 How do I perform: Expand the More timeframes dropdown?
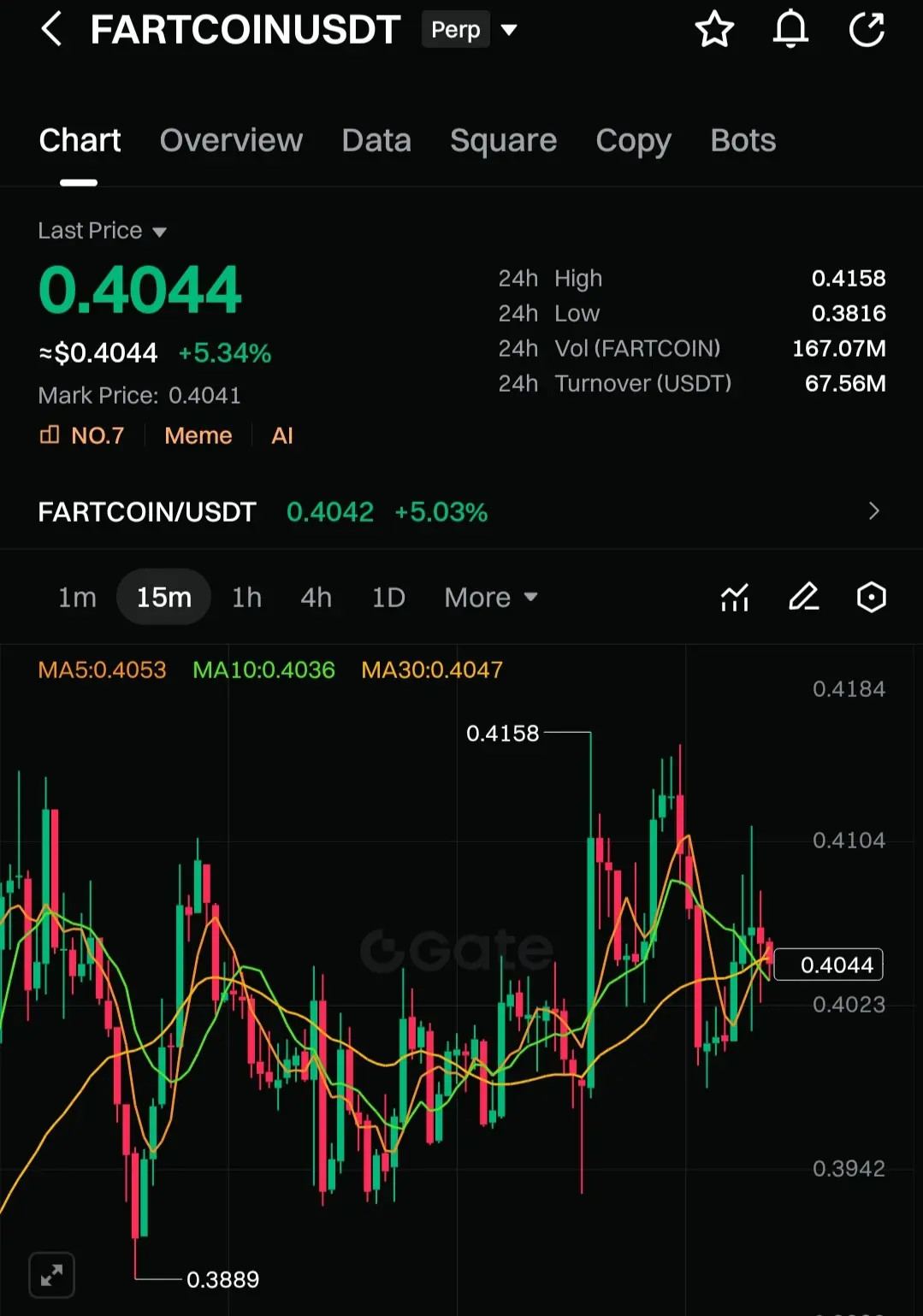pyautogui.click(x=491, y=597)
